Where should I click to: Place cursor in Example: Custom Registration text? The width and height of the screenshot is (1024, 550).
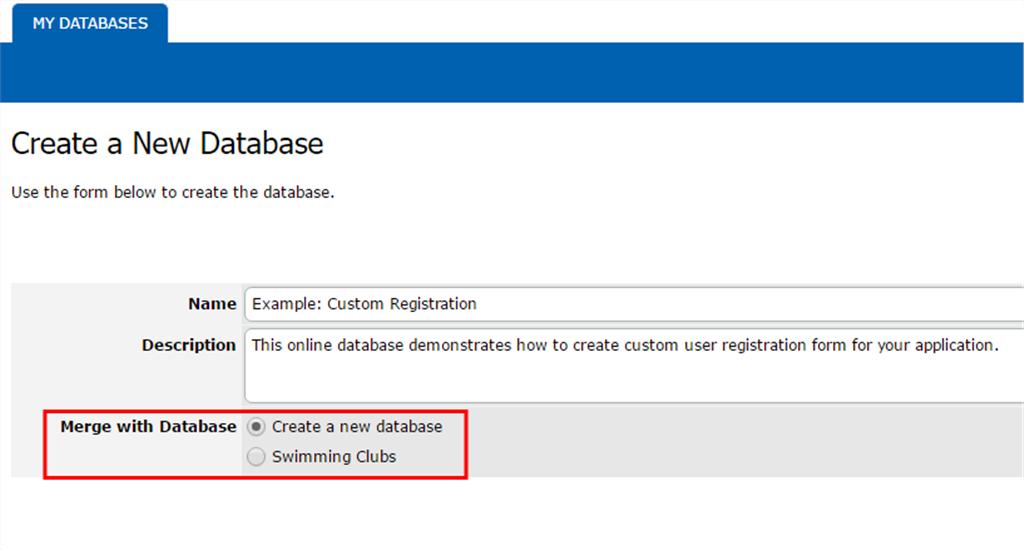364,304
